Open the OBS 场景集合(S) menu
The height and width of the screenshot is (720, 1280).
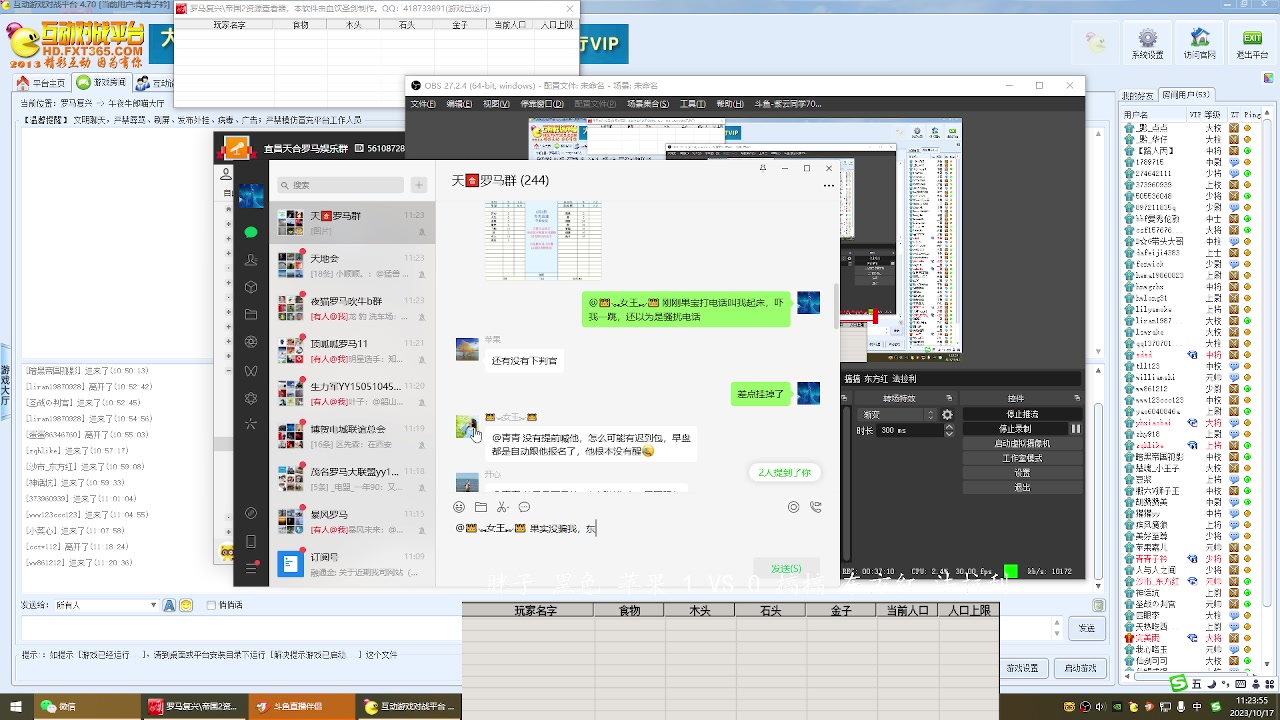pos(648,104)
